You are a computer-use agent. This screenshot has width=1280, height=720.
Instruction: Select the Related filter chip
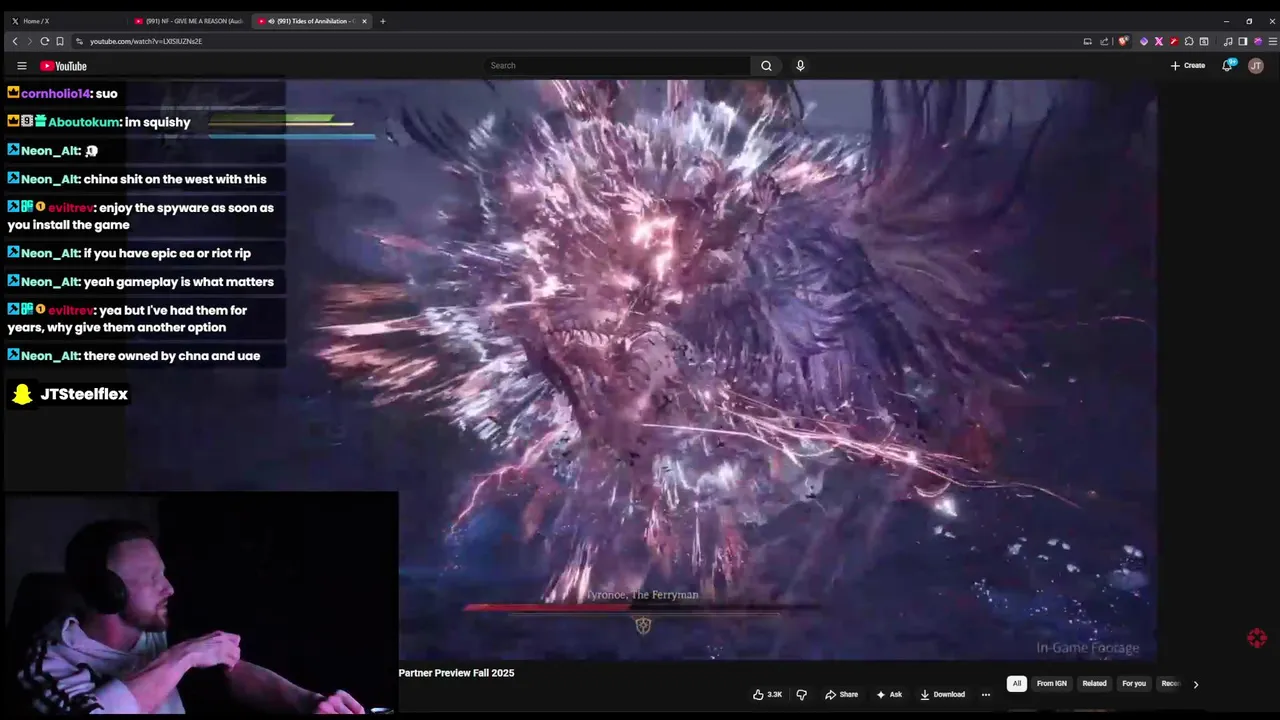1094,684
